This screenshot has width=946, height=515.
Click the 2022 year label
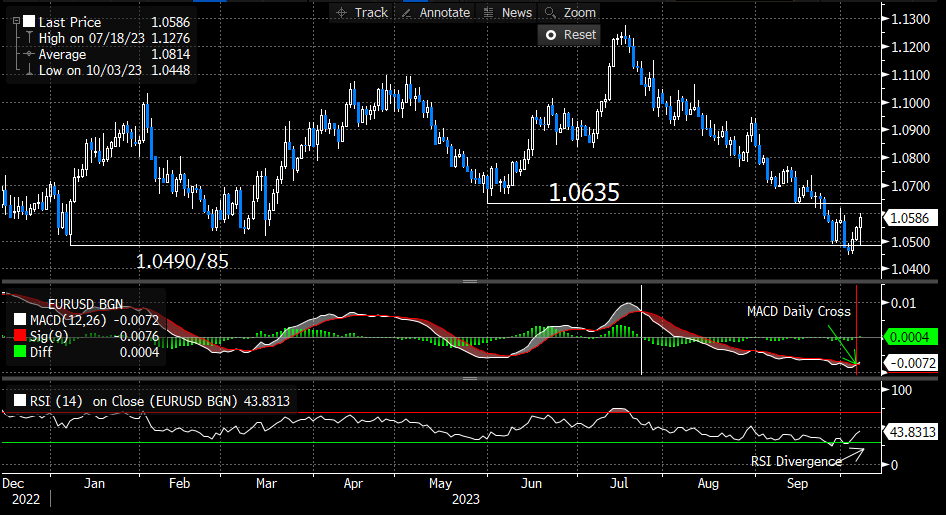click(26, 499)
